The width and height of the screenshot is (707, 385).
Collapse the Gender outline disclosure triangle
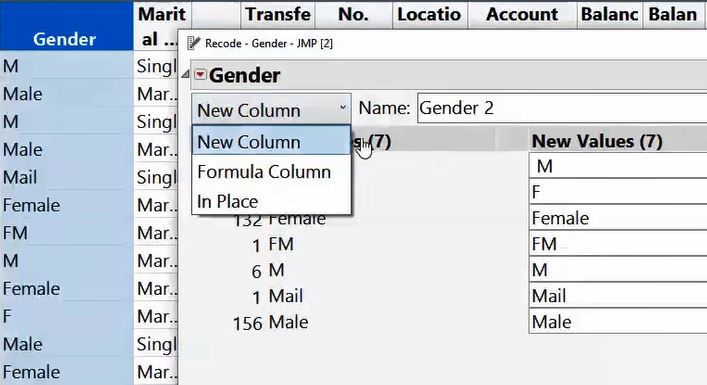click(185, 74)
